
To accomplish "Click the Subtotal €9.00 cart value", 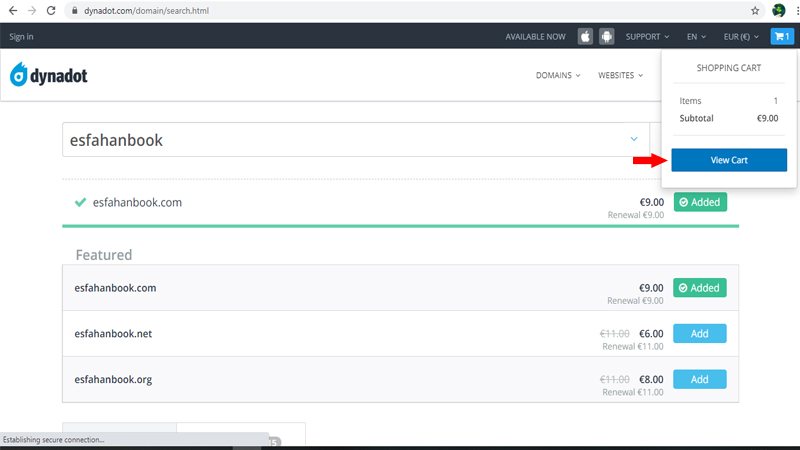I will click(767, 118).
